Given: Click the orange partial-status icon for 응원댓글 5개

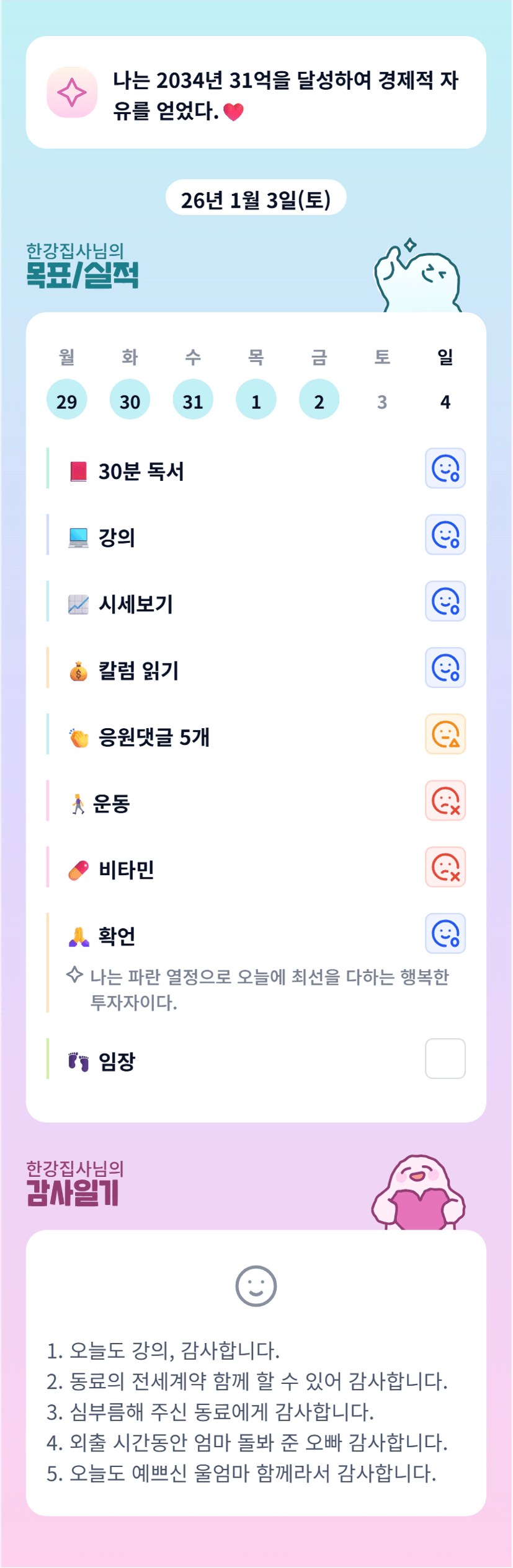Looking at the screenshot, I should [445, 734].
